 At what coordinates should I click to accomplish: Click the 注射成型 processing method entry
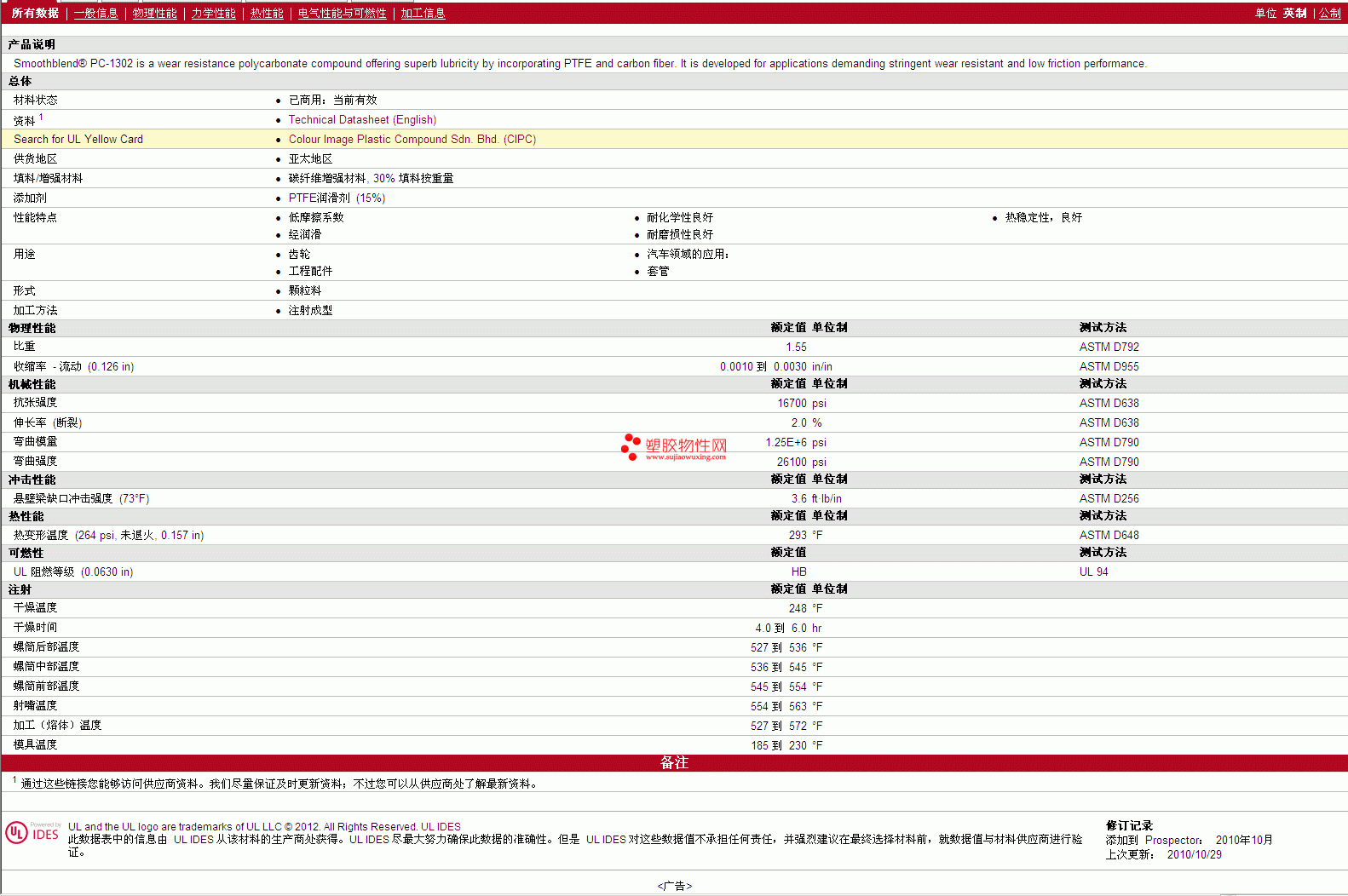310,311
